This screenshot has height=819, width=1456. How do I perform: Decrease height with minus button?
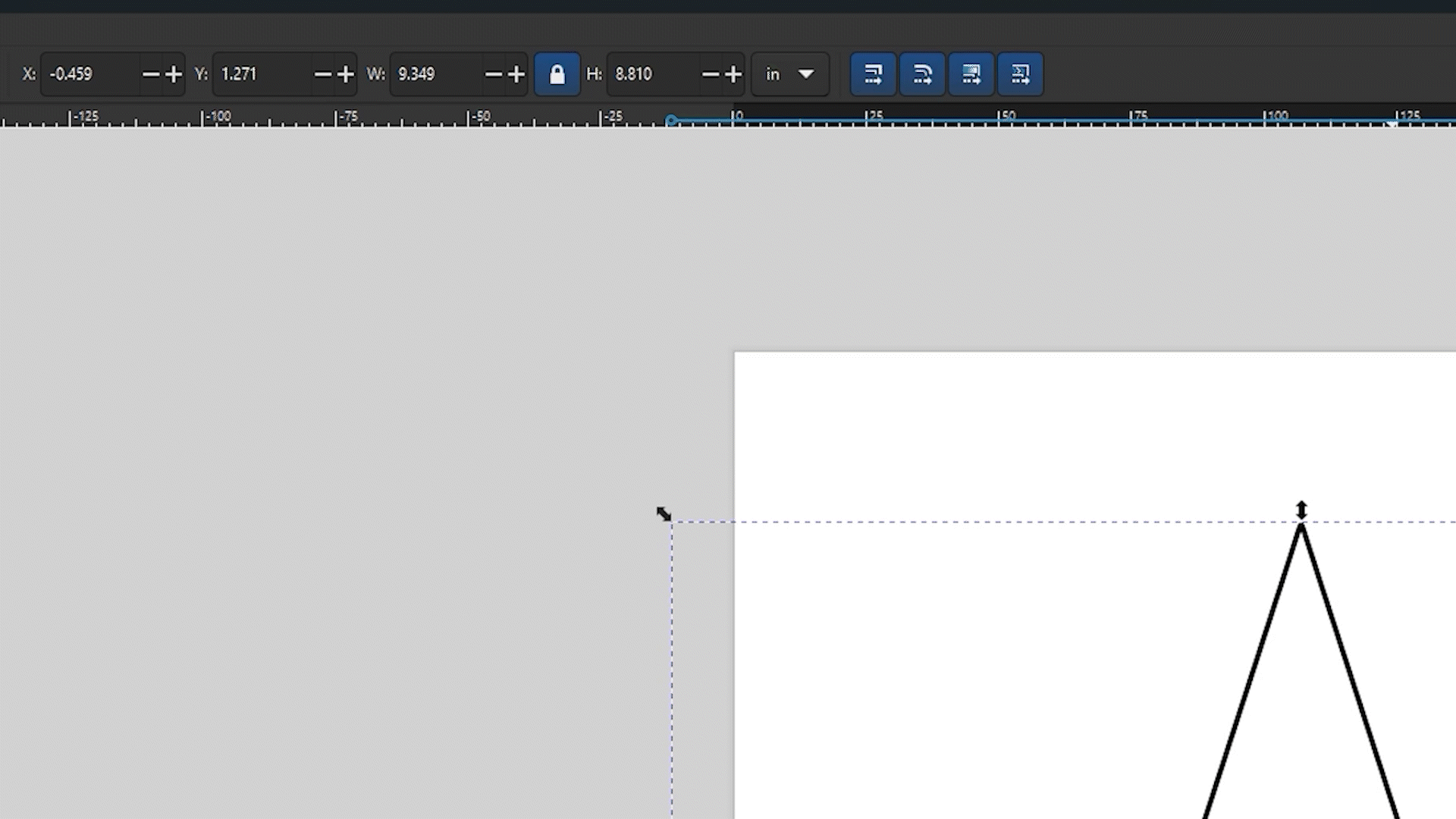(x=711, y=74)
